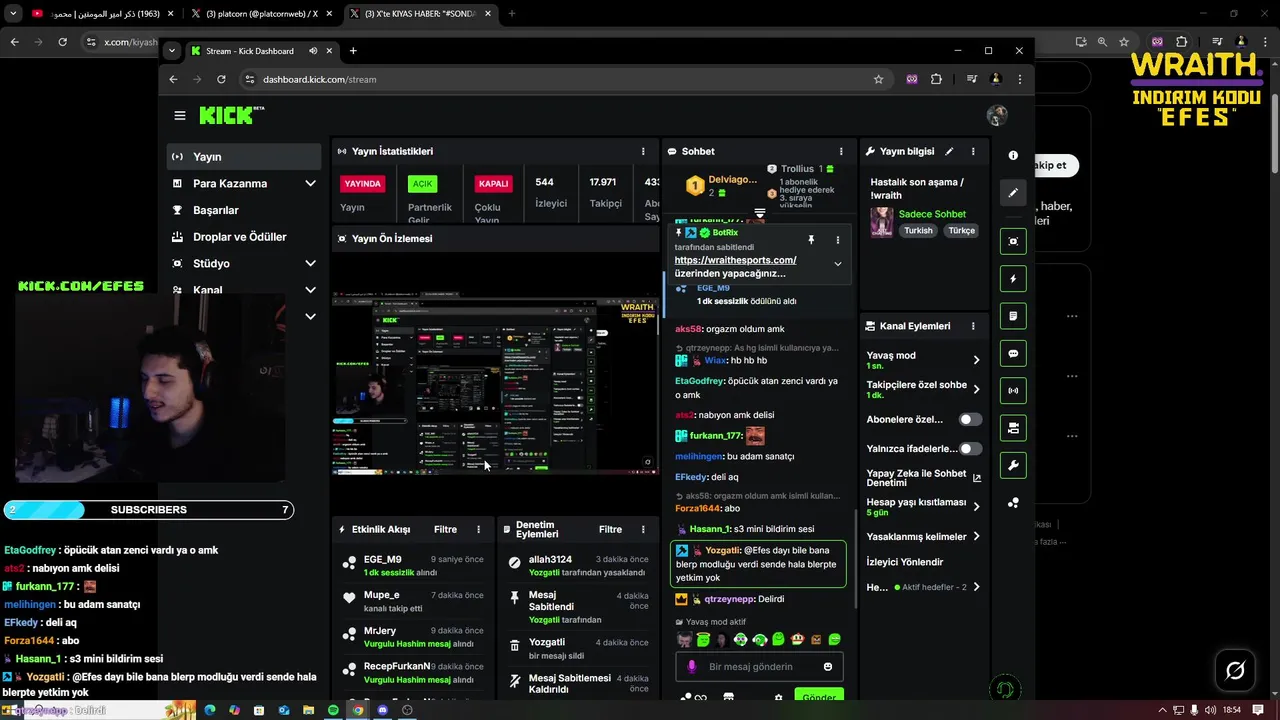Click the Sadece Sohbet category link
The image size is (1280, 720).
tap(932, 214)
